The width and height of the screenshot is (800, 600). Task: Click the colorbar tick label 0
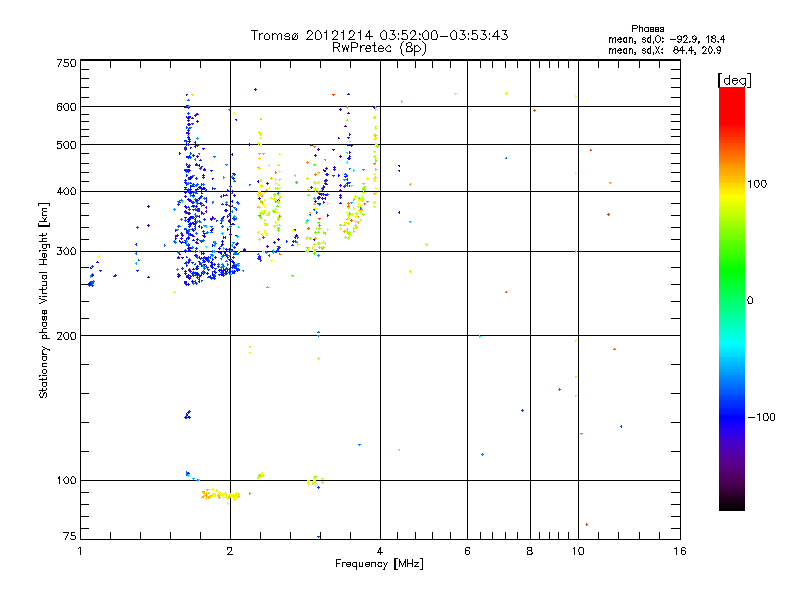(x=750, y=301)
